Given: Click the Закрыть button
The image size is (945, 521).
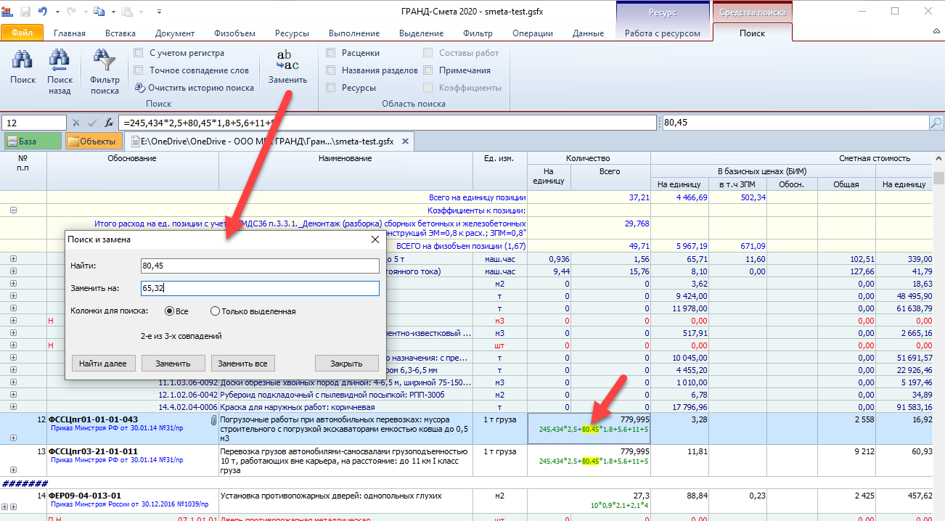Looking at the screenshot, I should (x=347, y=364).
